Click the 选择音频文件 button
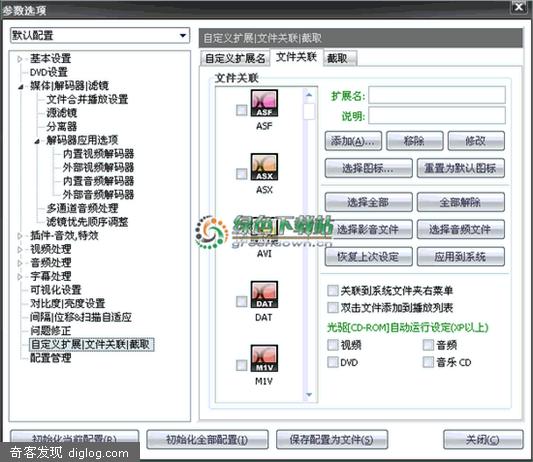The image size is (533, 462). point(461,229)
